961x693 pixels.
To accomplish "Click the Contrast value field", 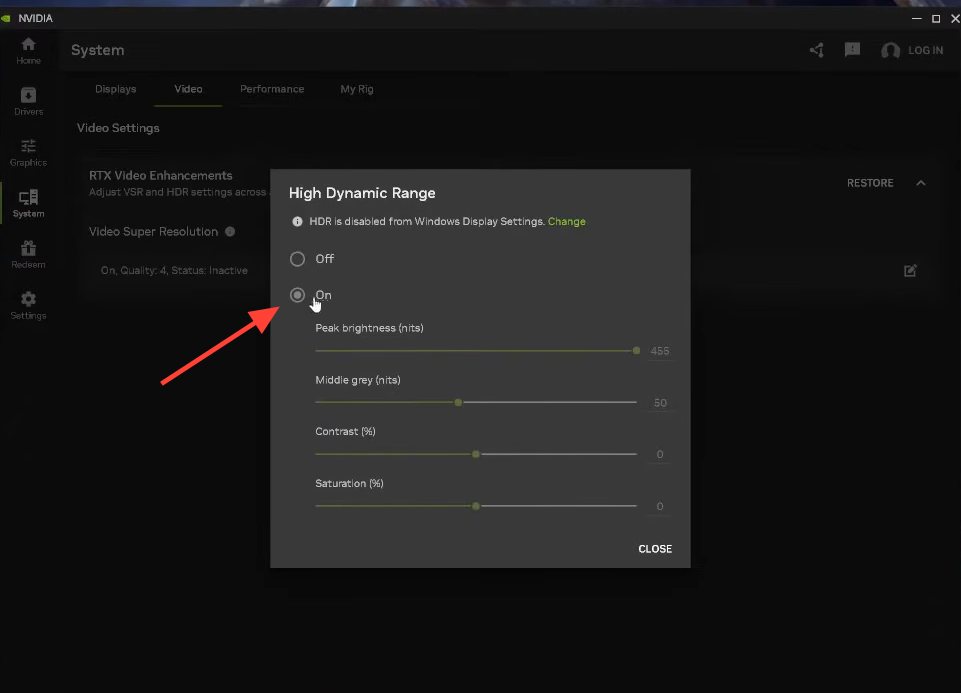I will pos(659,455).
